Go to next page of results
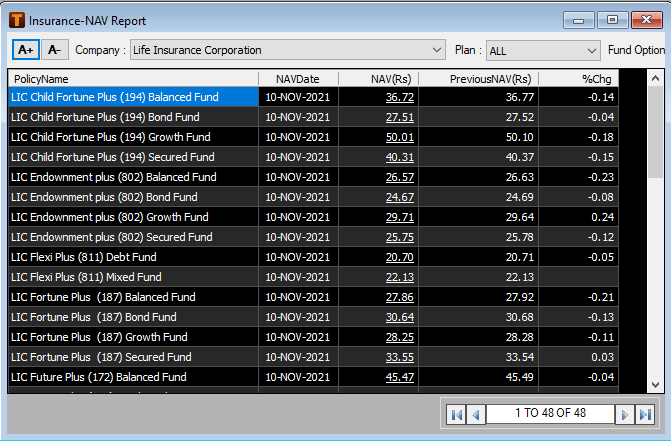The image size is (671, 441). [625, 414]
